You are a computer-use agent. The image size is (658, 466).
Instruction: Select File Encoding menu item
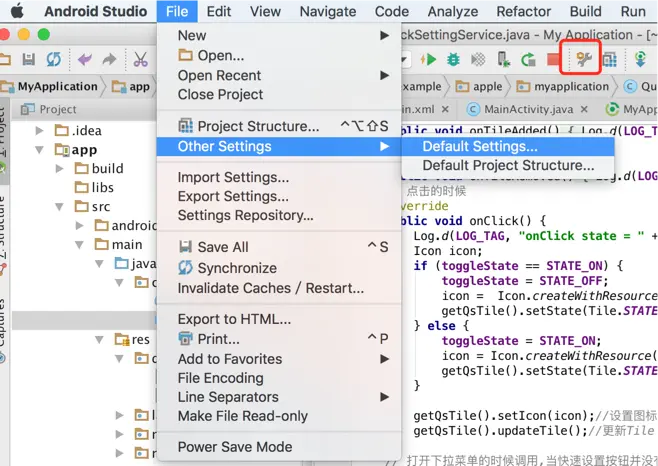pyautogui.click(x=279, y=378)
